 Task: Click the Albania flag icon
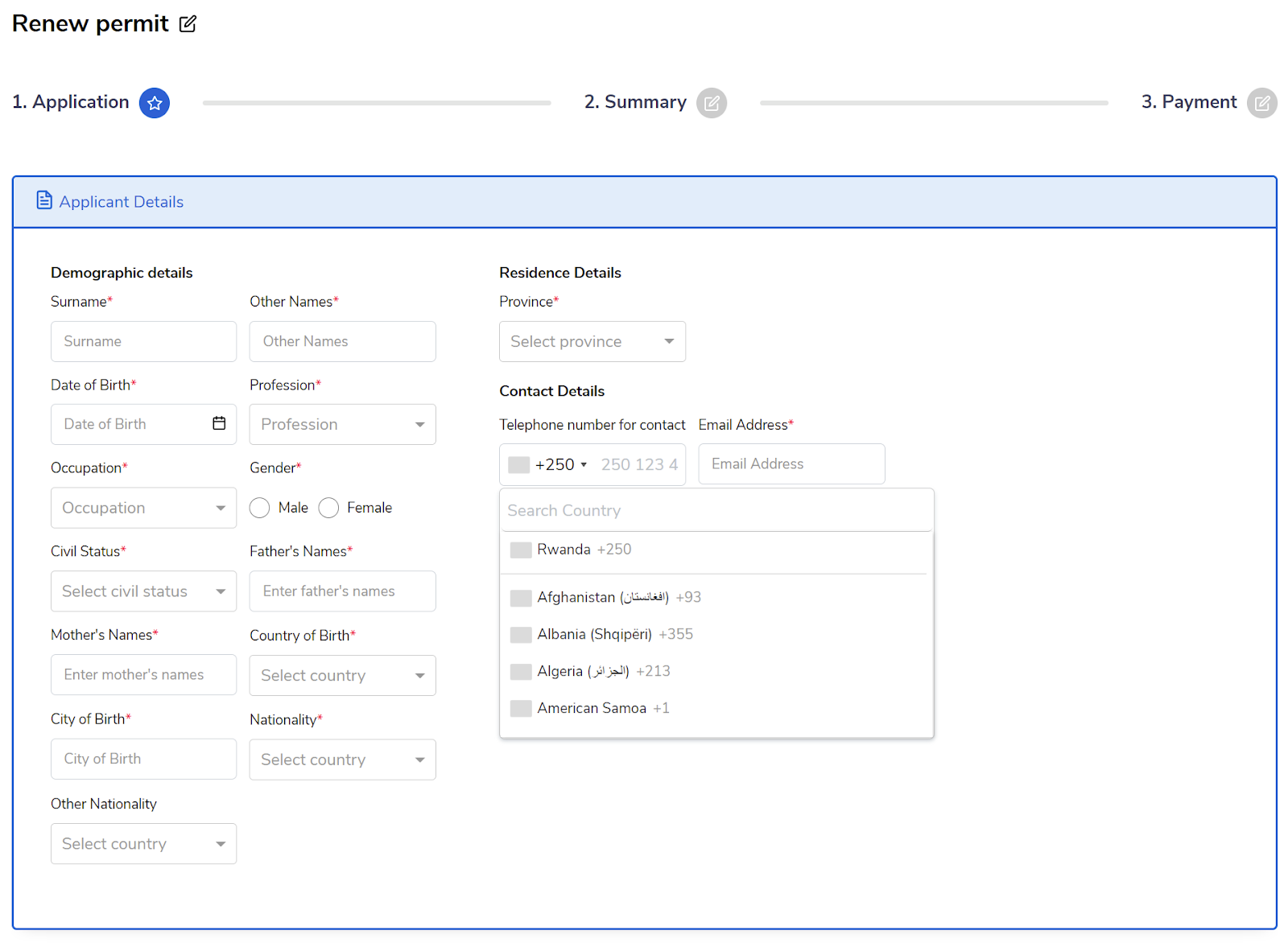pos(521,635)
